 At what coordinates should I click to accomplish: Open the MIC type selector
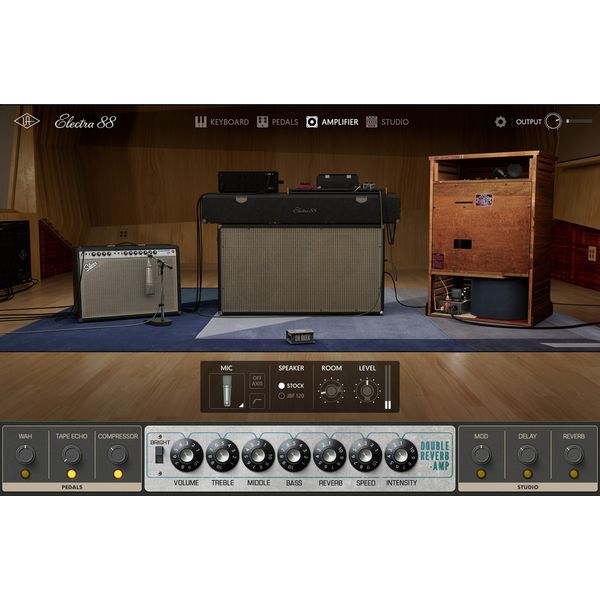click(227, 391)
